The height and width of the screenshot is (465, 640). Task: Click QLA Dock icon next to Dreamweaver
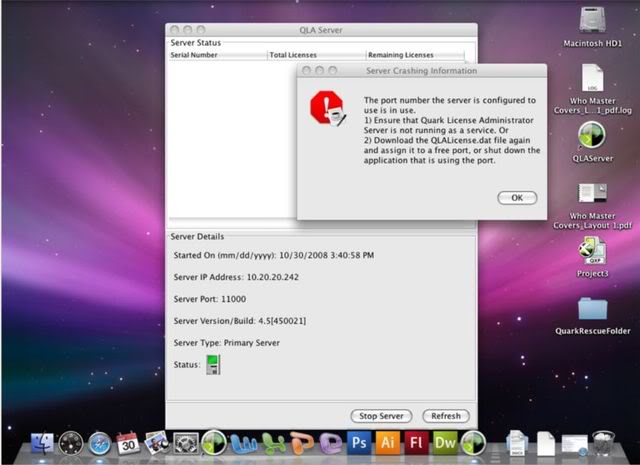point(473,443)
